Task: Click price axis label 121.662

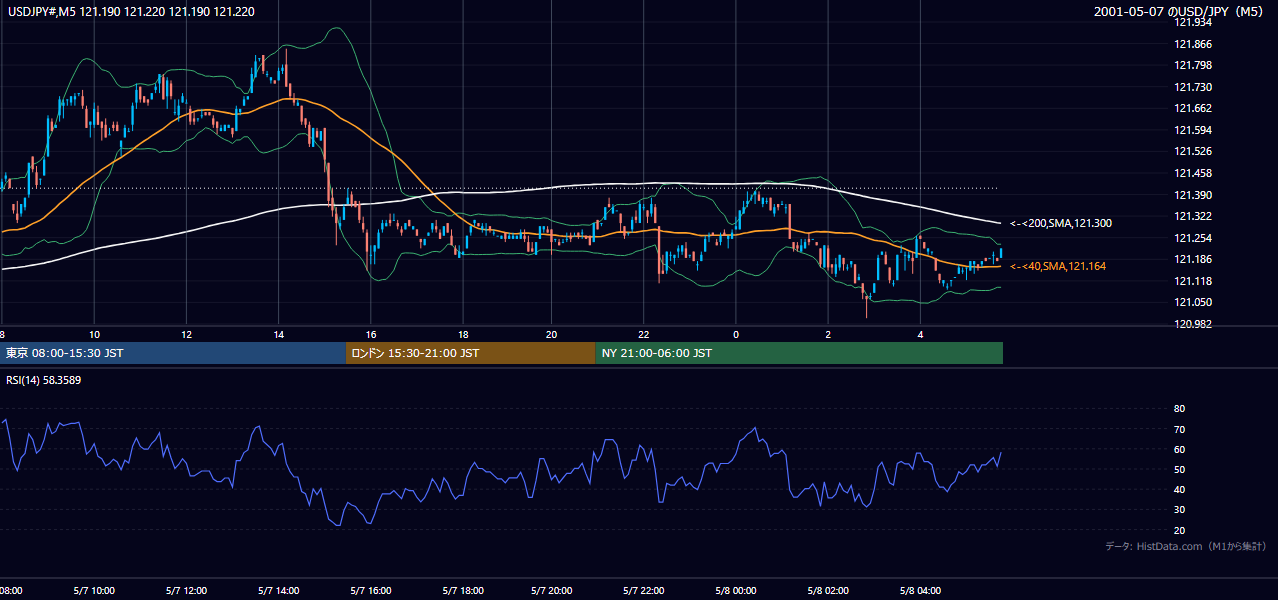Action: coord(1191,109)
